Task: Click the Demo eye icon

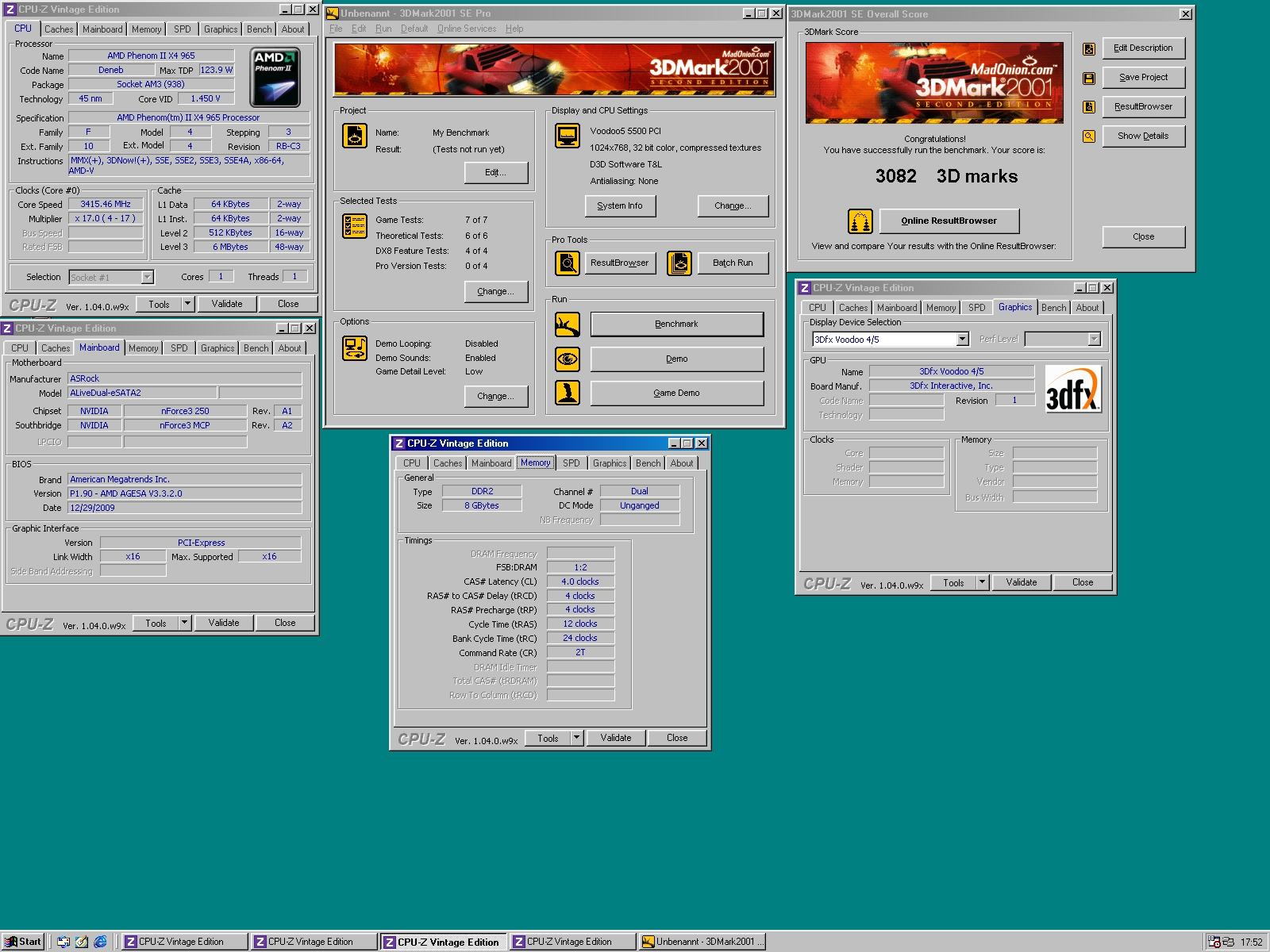Action: point(567,359)
